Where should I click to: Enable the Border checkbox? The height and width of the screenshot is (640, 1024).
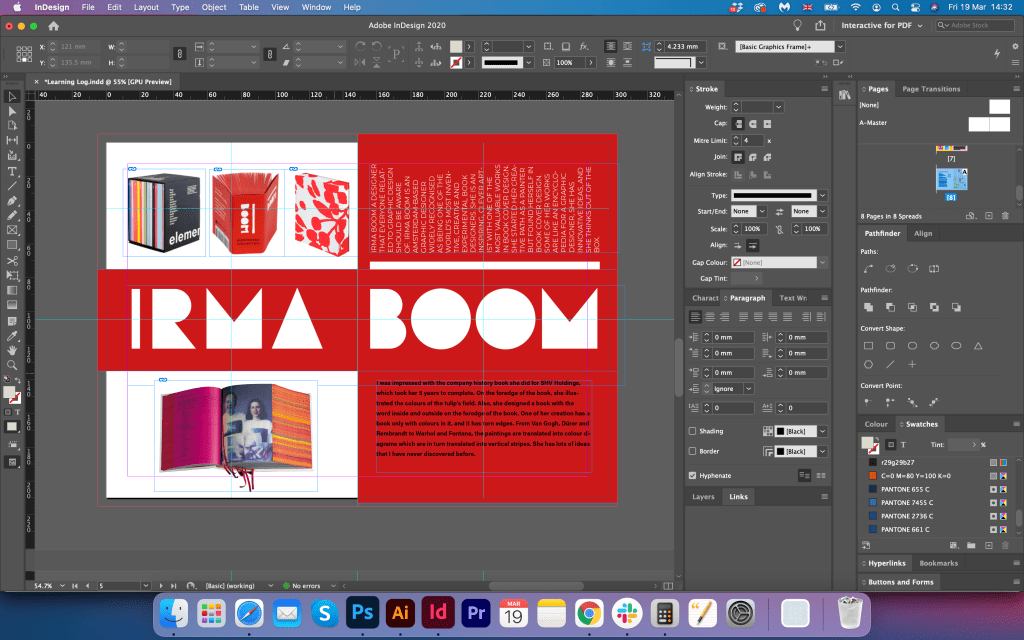693,451
